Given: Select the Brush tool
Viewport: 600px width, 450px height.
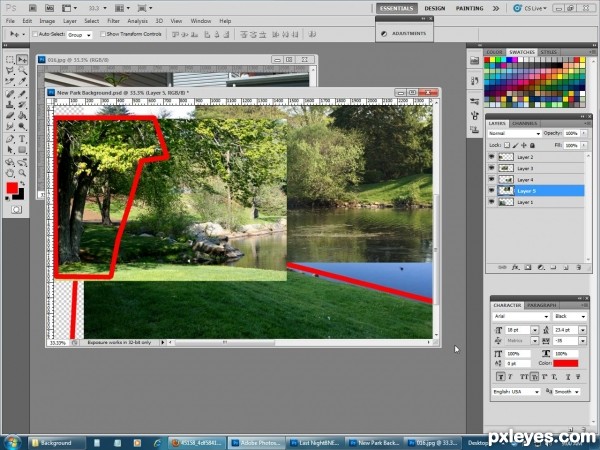Looking at the screenshot, I should click(x=22, y=94).
